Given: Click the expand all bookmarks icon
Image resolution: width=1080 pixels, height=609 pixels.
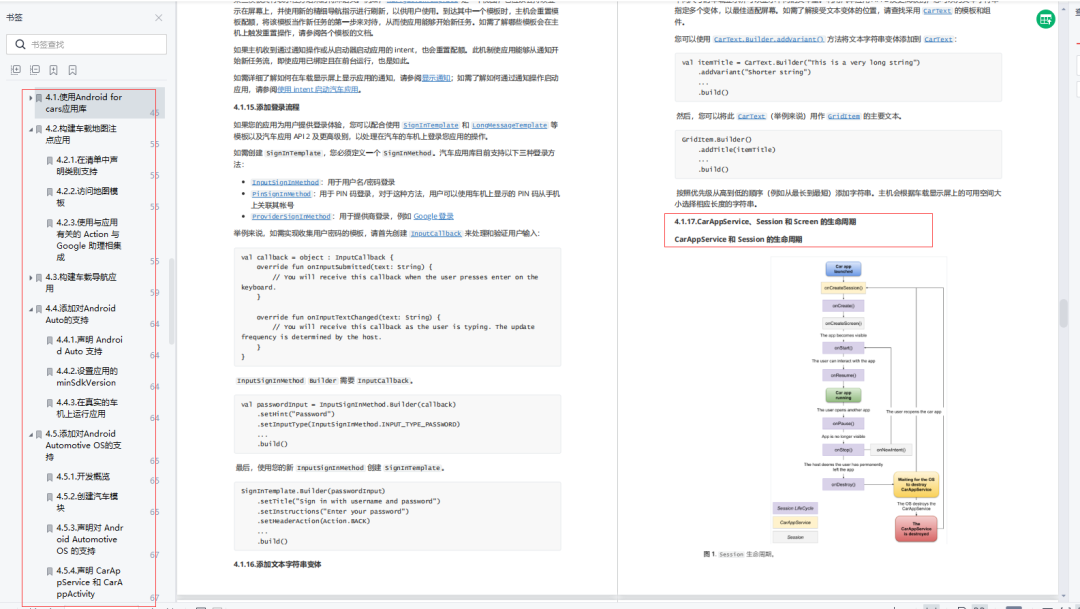Looking at the screenshot, I should [x=16, y=70].
